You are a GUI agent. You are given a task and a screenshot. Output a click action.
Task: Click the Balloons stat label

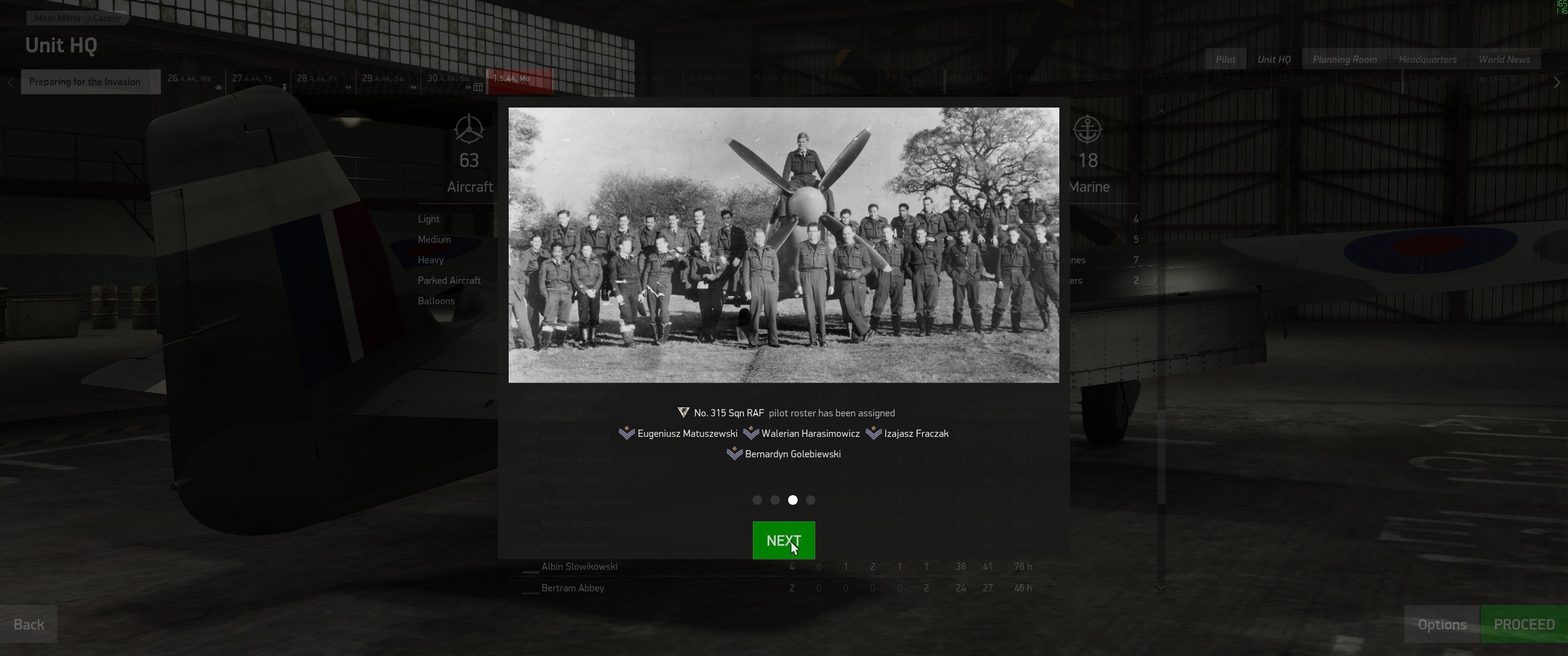point(436,301)
